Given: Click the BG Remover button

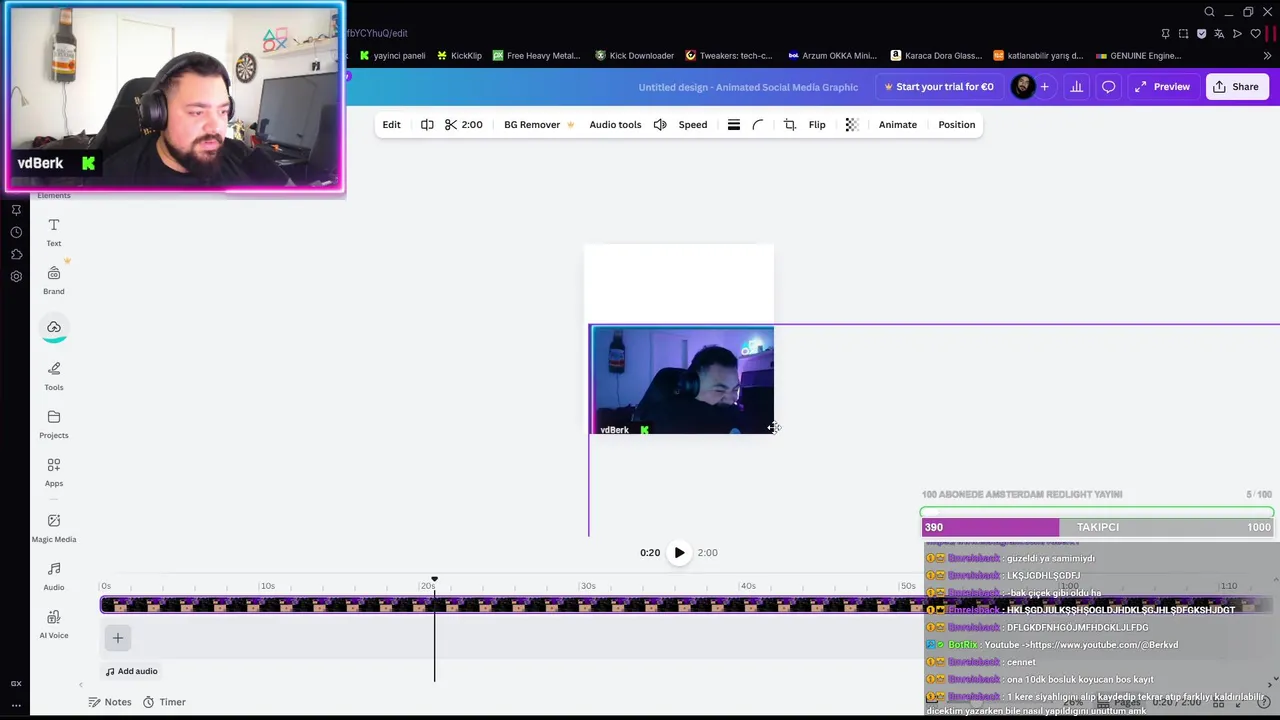Looking at the screenshot, I should pyautogui.click(x=539, y=125).
